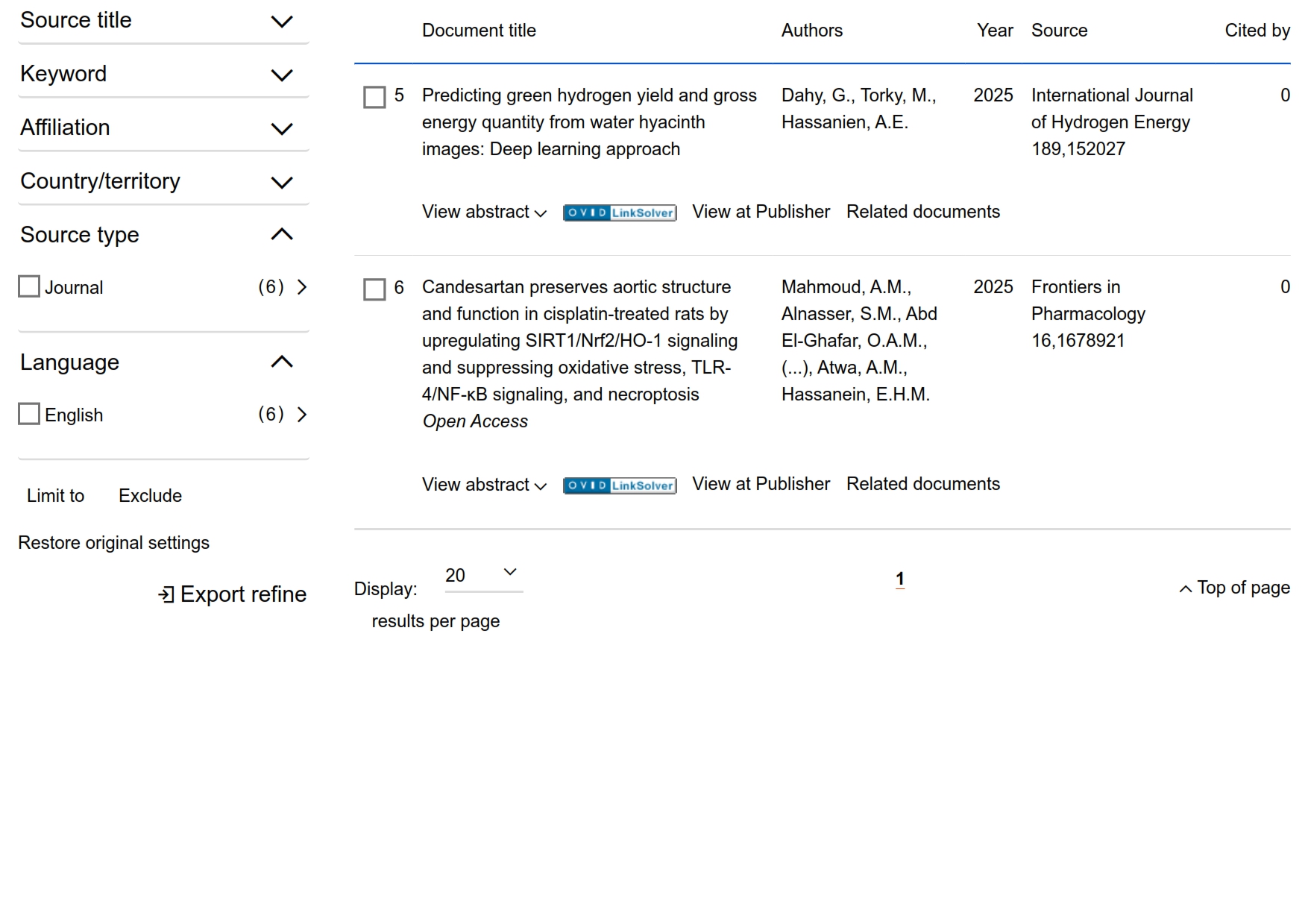This screenshot has height=924, width=1308.
Task: Tick the English language checkbox
Action: pyautogui.click(x=29, y=414)
